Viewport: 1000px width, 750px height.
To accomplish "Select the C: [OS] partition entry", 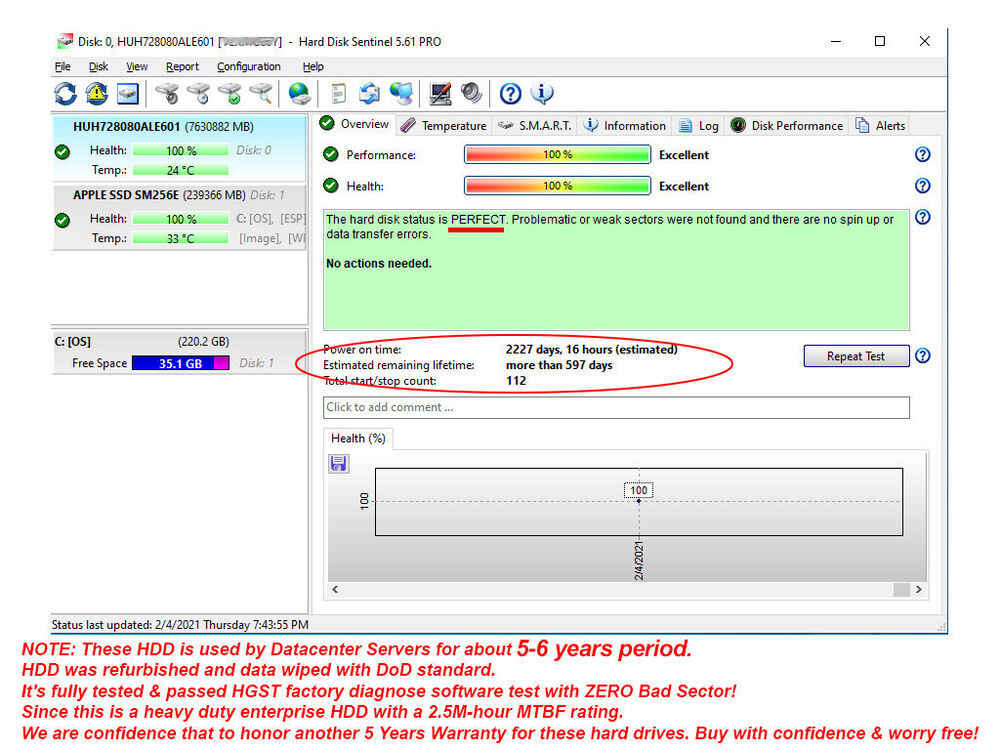I will point(179,352).
